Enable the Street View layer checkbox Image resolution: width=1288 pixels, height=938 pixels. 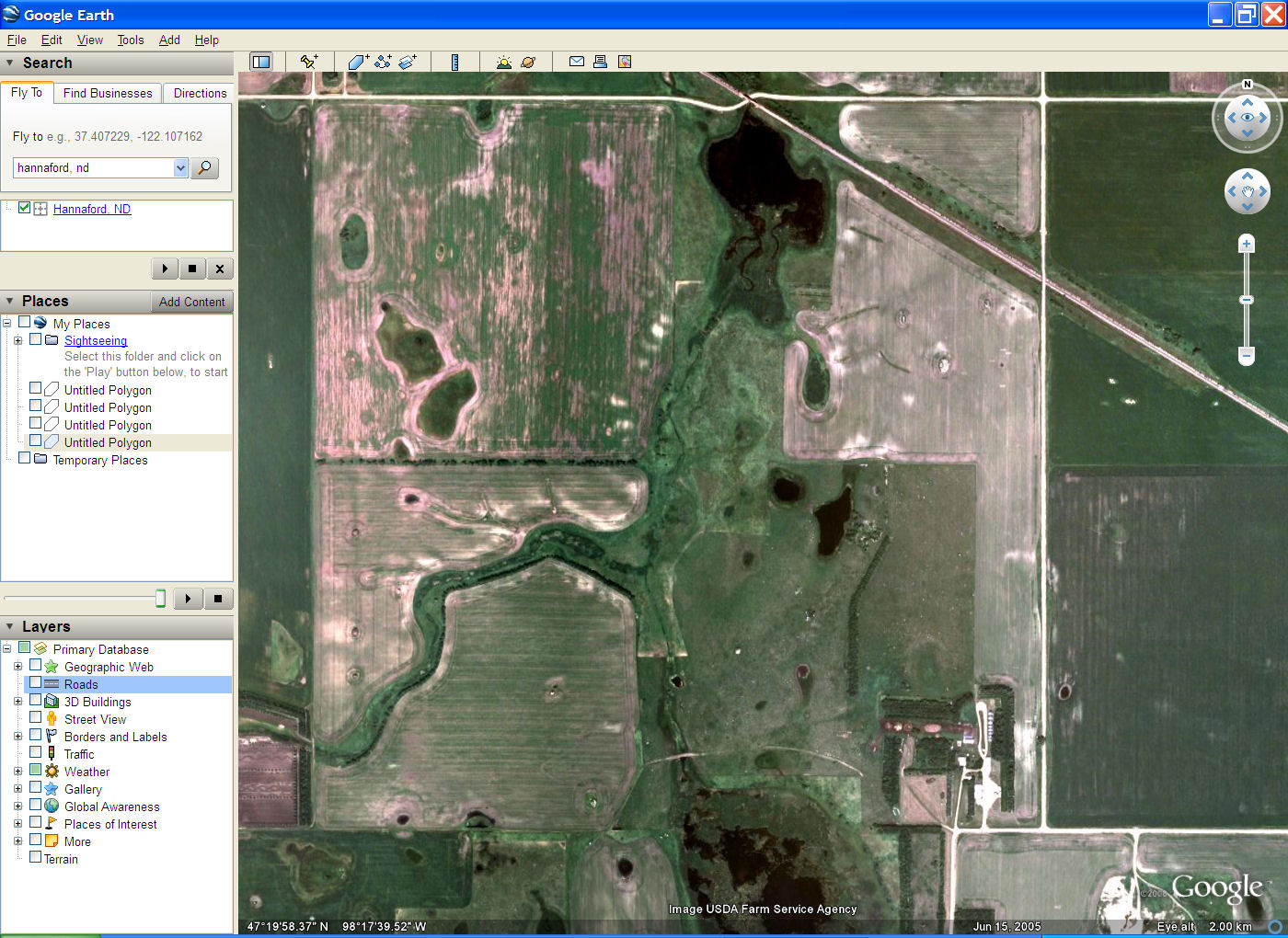(36, 718)
